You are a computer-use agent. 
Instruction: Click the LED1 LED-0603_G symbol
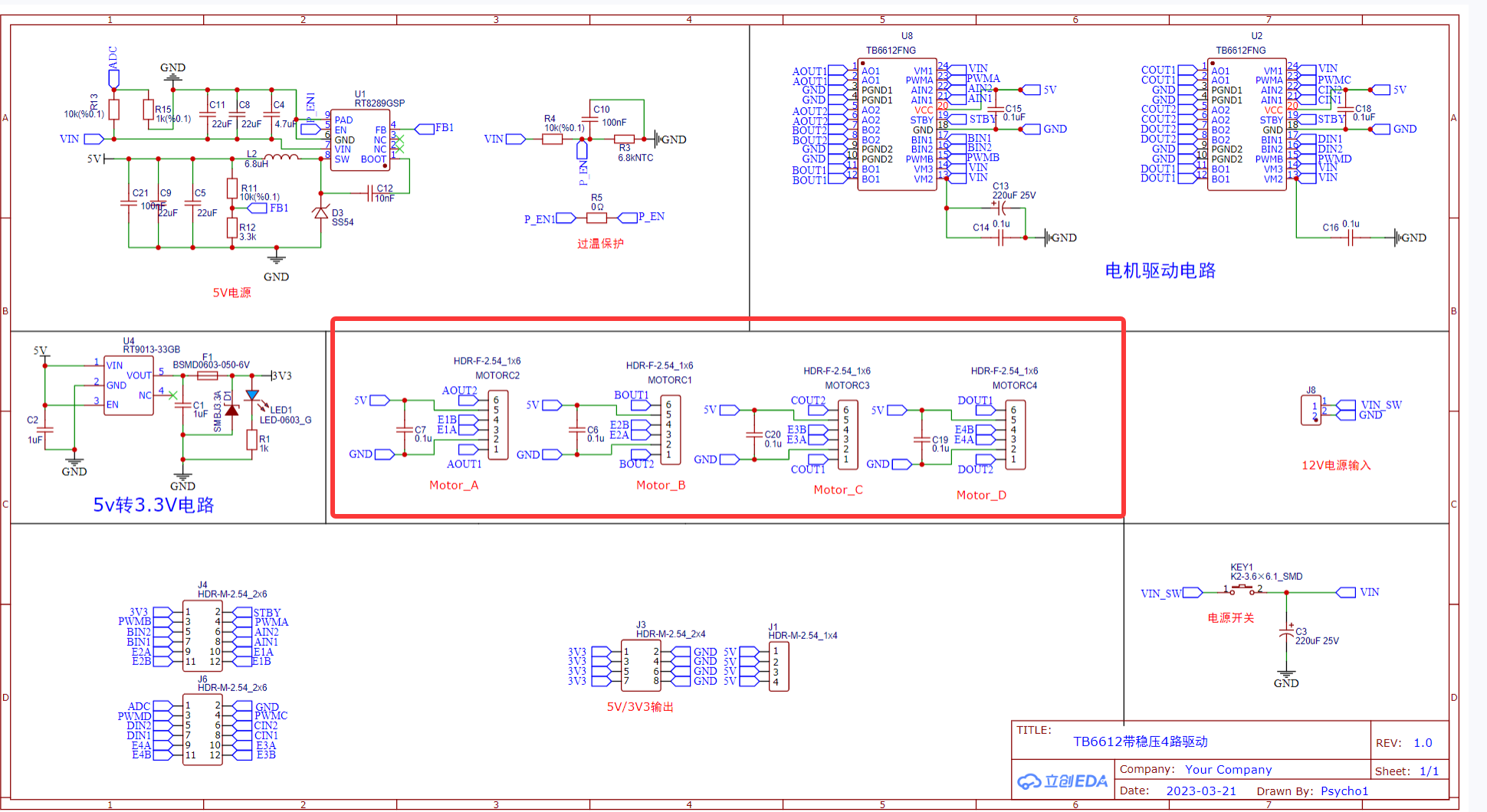[252, 396]
